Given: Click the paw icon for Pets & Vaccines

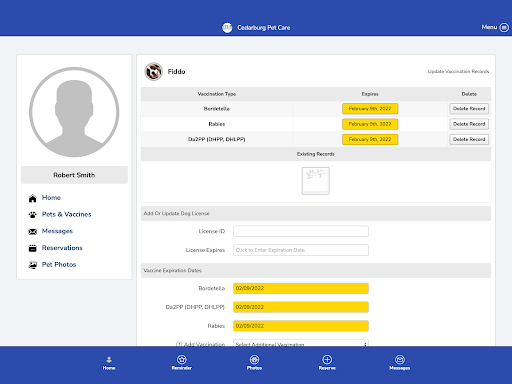Looking at the screenshot, I should click(32, 215).
